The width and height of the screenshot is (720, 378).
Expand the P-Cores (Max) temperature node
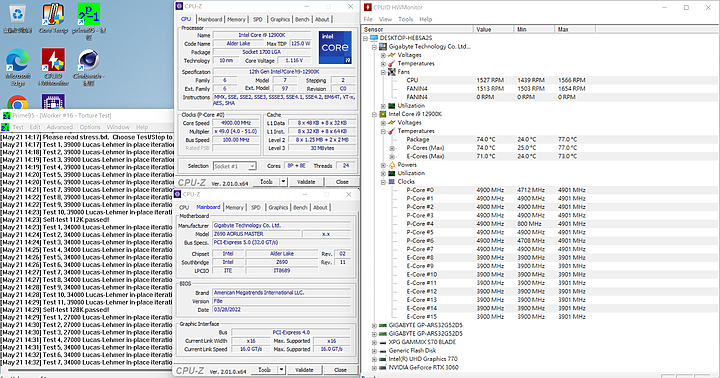coord(392,148)
